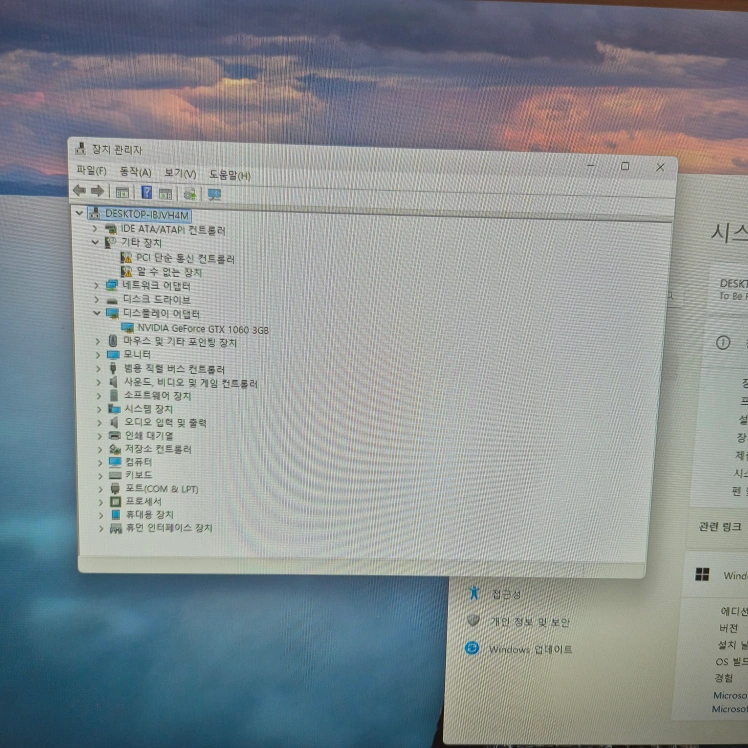Click the IDE ATA/ATAPI 컨트롤러 device icon
The width and height of the screenshot is (748, 748).
111,229
